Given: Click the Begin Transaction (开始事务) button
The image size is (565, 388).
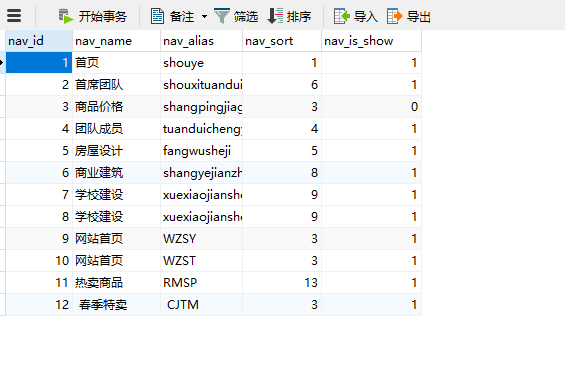Looking at the screenshot, I should click(x=92, y=17).
